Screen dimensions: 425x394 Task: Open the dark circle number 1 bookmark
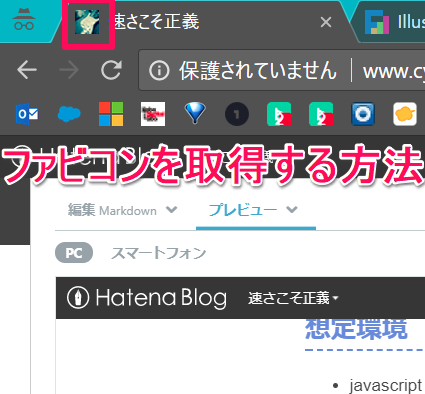(x=237, y=114)
